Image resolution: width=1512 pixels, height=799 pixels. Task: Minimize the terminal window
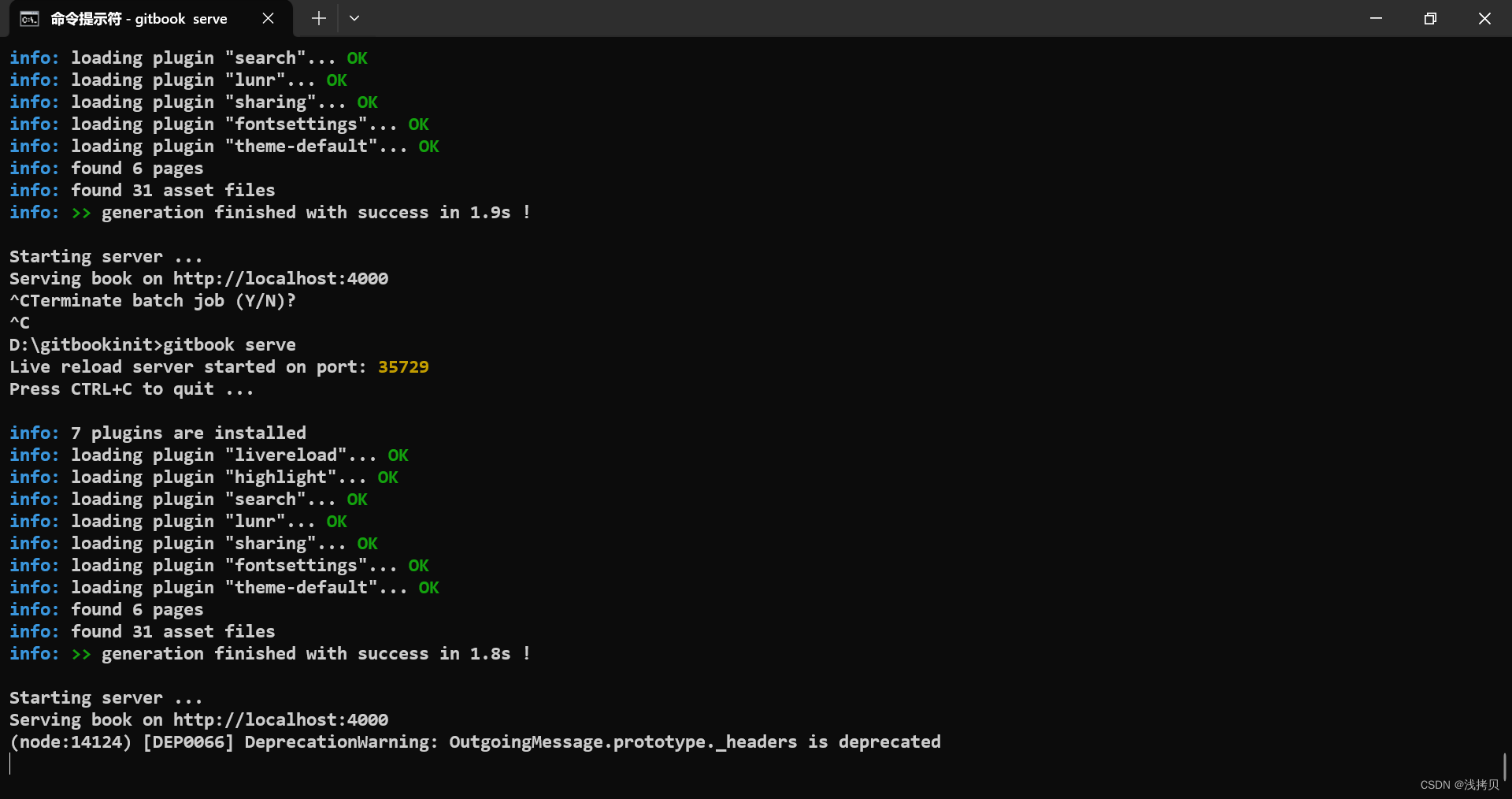1376,18
